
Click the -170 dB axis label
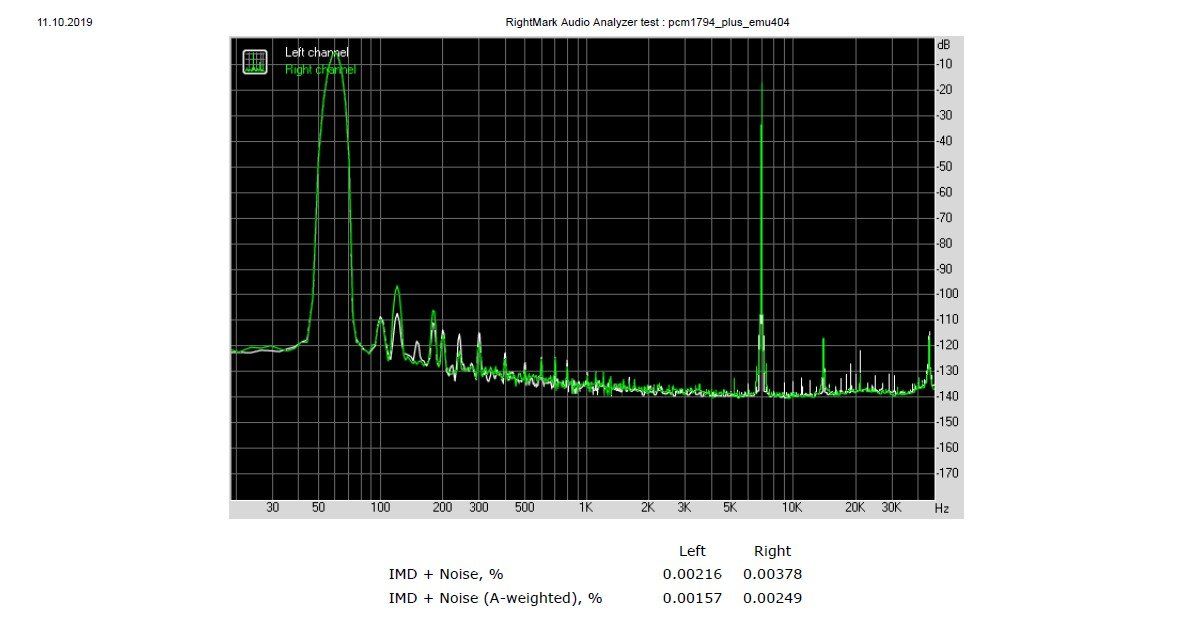[x=947, y=473]
